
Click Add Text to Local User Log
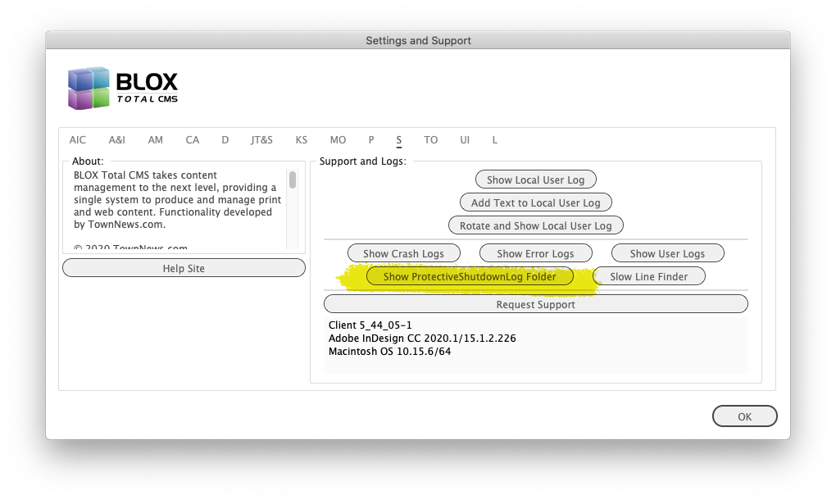(x=536, y=203)
